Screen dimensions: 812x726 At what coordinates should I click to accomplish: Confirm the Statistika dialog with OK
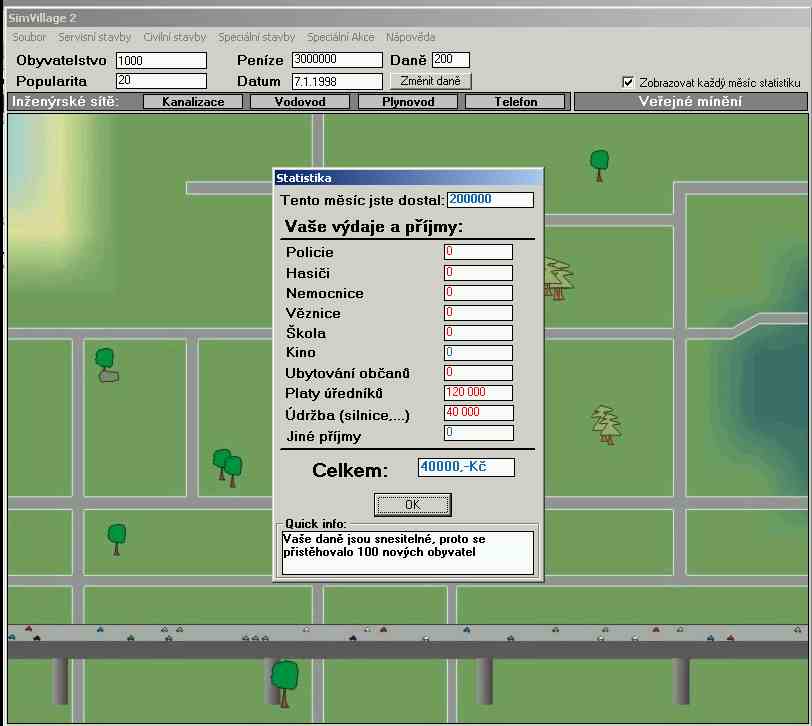[x=413, y=504]
